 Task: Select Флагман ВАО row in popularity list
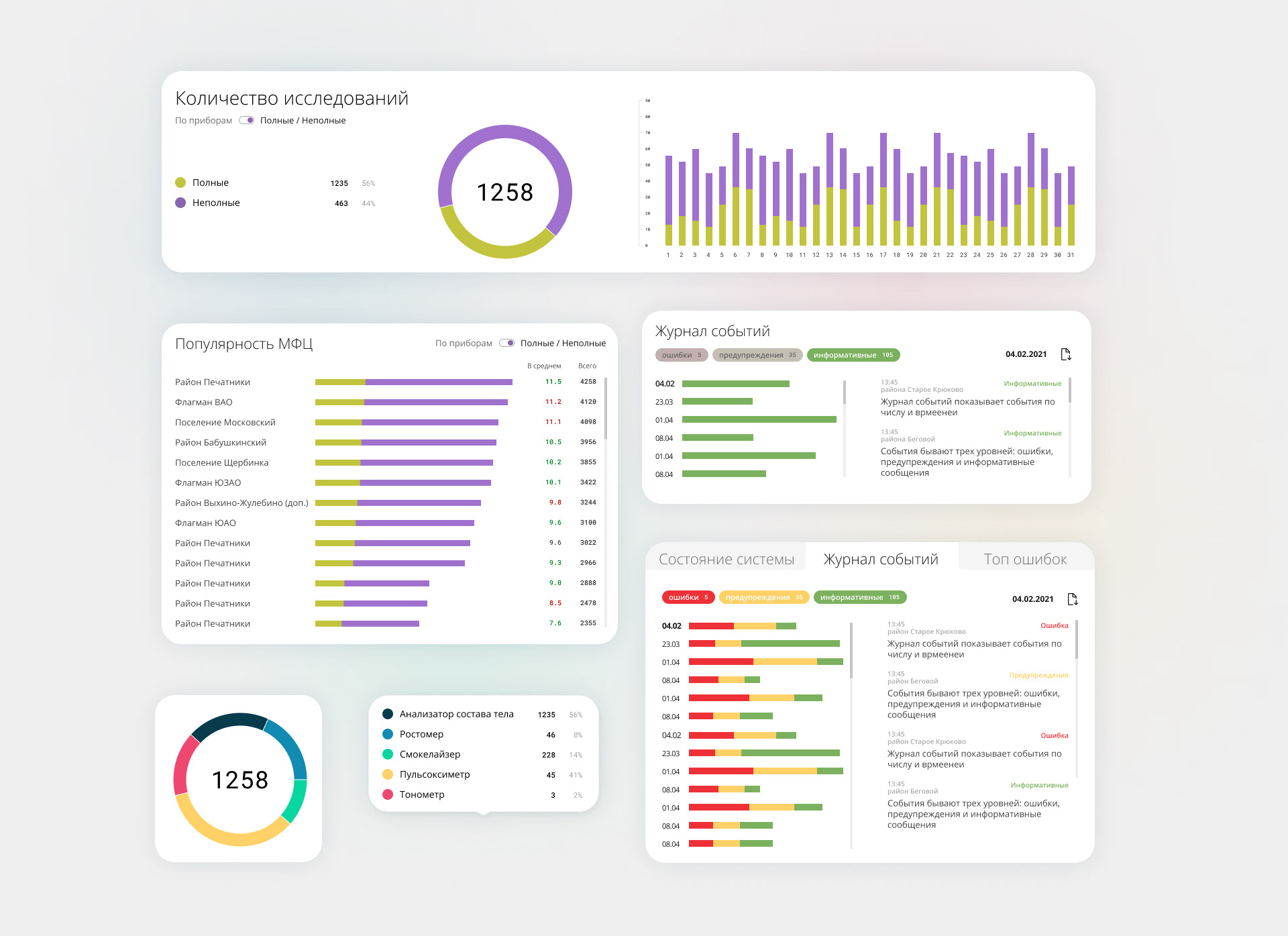click(204, 402)
